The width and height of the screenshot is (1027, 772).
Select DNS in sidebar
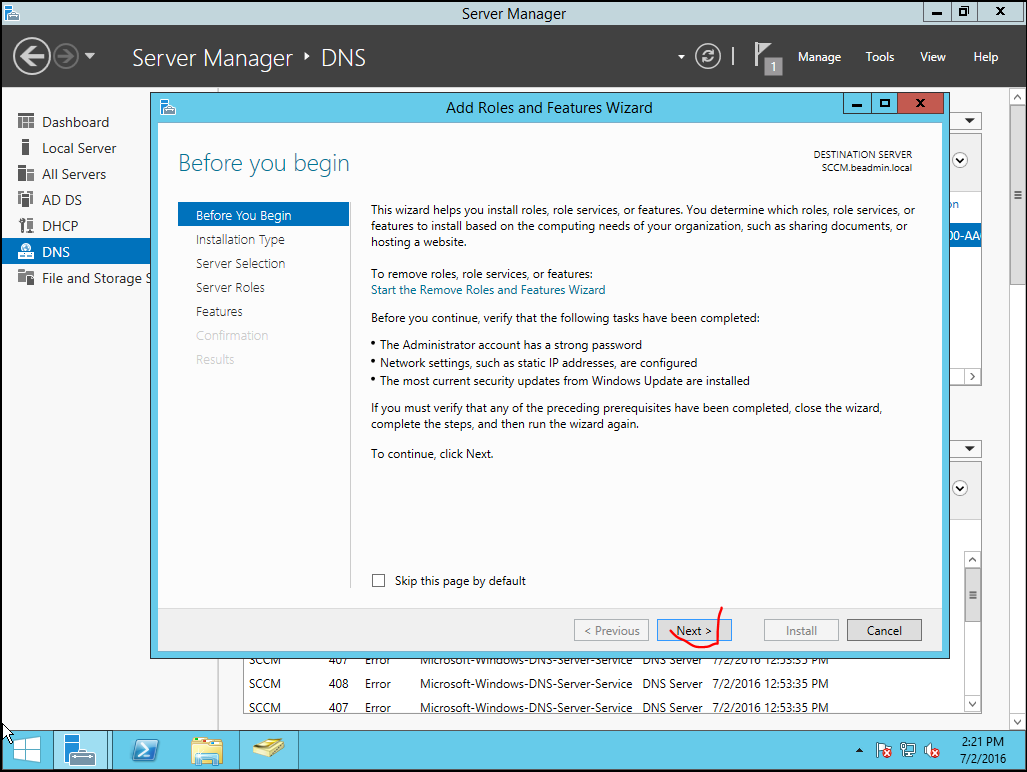[x=76, y=251]
